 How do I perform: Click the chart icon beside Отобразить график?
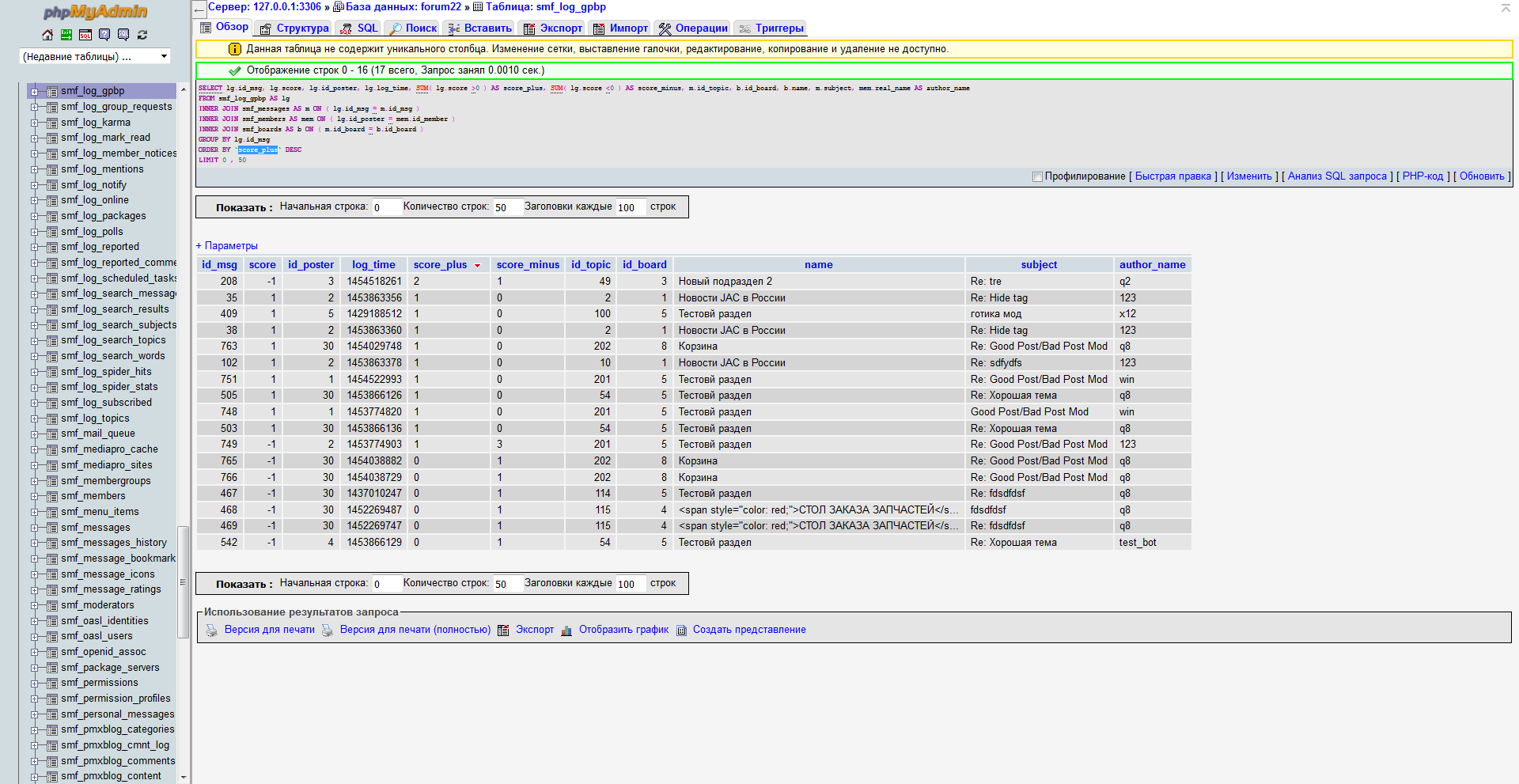coord(566,631)
